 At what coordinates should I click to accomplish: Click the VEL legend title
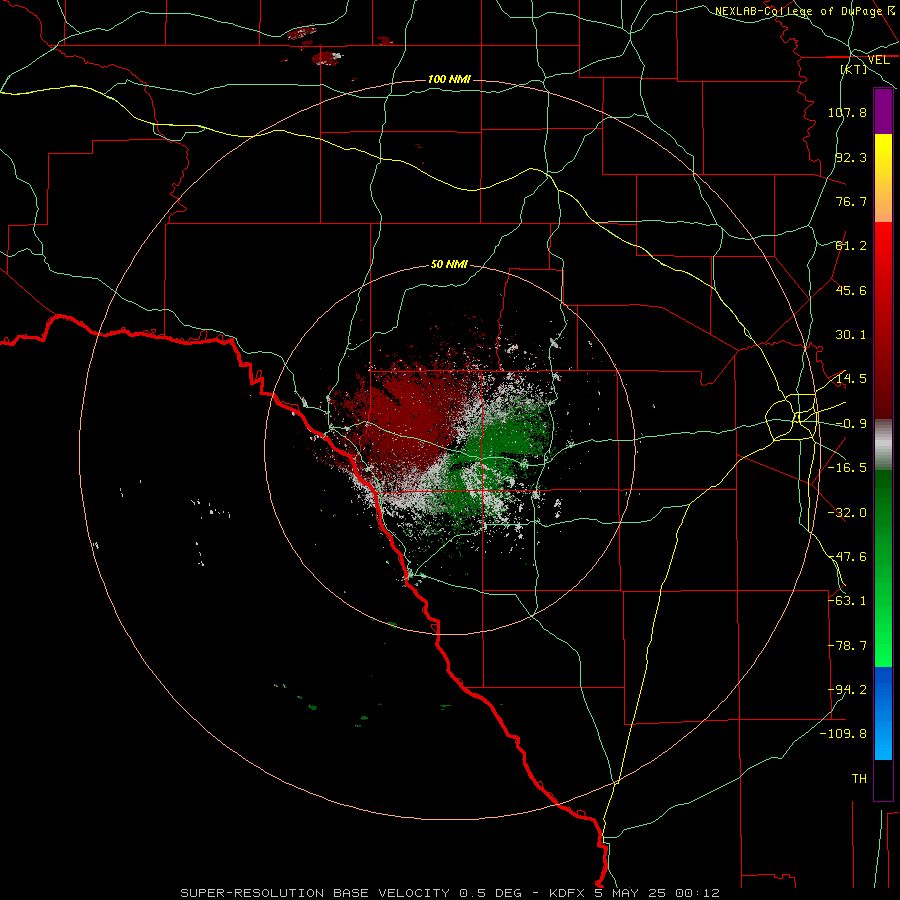click(878, 60)
